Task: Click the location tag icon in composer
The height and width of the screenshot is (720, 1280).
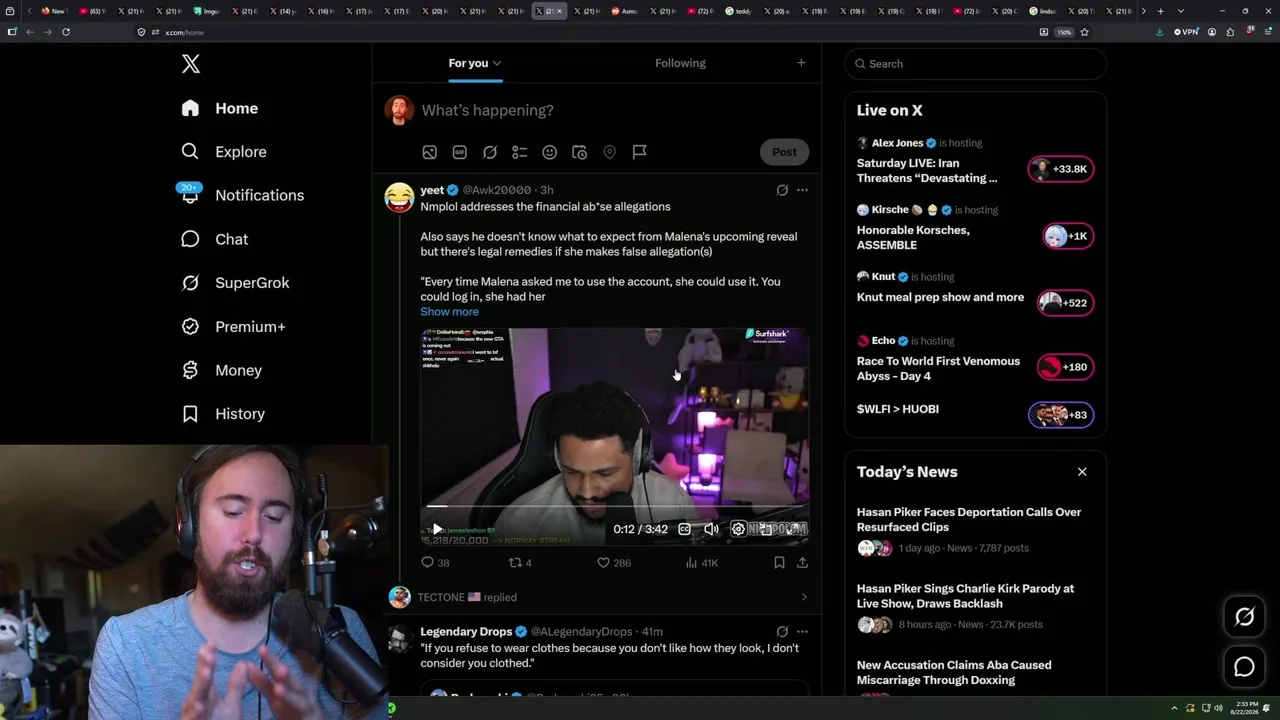Action: [609, 152]
